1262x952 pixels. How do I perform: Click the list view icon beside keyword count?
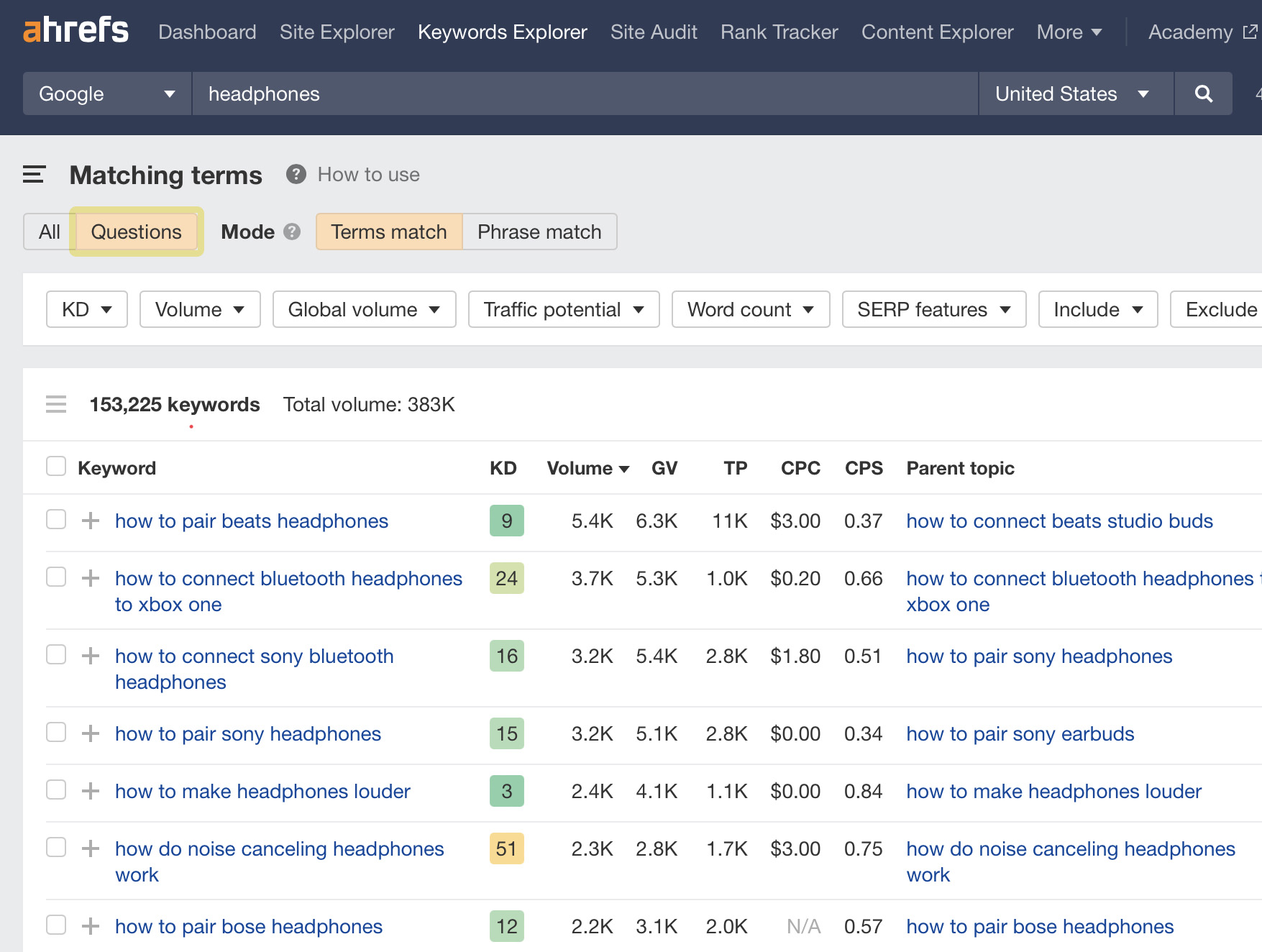pyautogui.click(x=56, y=404)
